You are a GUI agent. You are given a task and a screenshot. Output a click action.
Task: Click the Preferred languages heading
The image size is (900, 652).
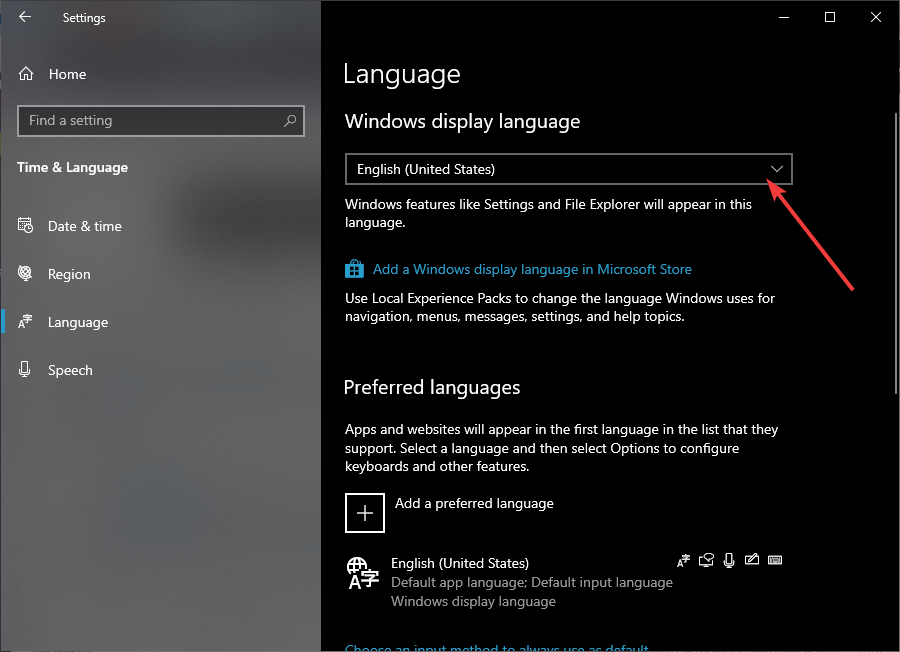tap(432, 387)
